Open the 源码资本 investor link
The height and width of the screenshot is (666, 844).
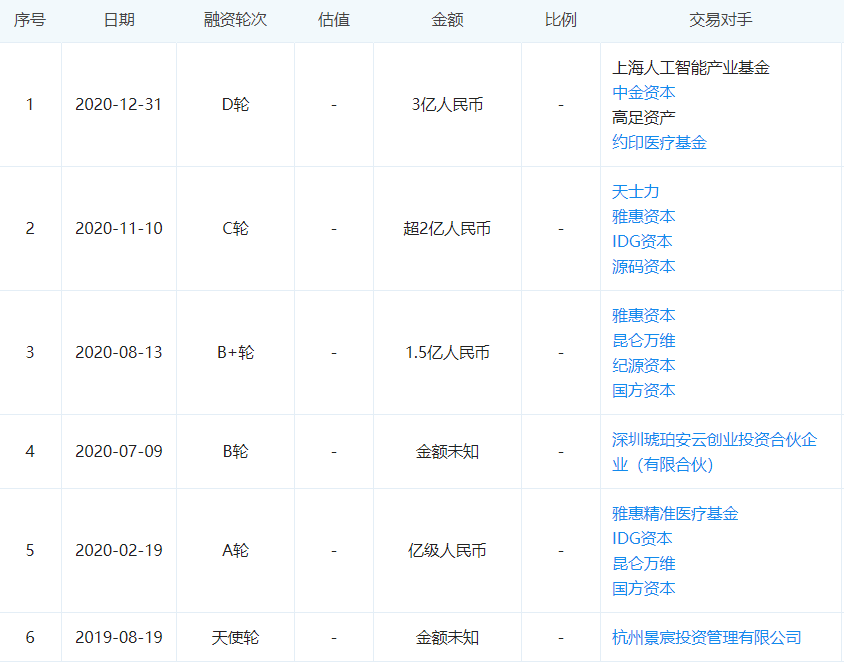click(x=643, y=266)
